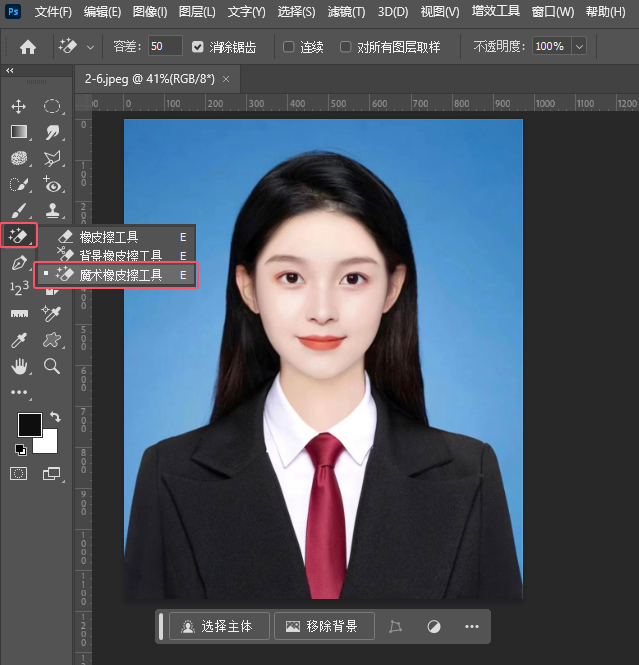Select the Pen tool

click(19, 263)
